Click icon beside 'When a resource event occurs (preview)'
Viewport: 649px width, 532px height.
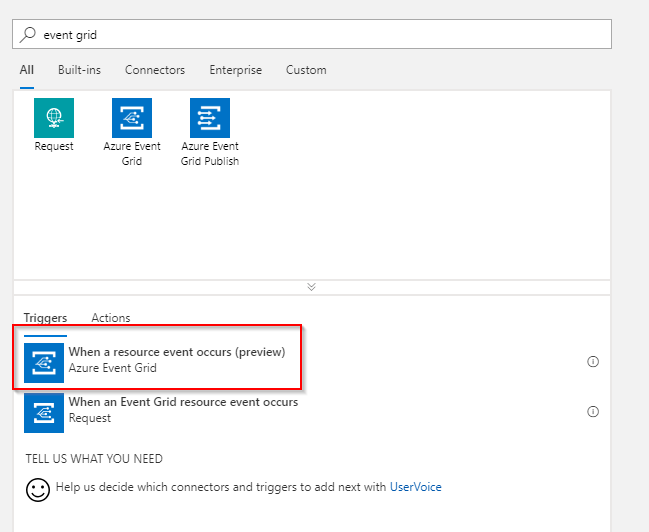[x=44, y=363]
